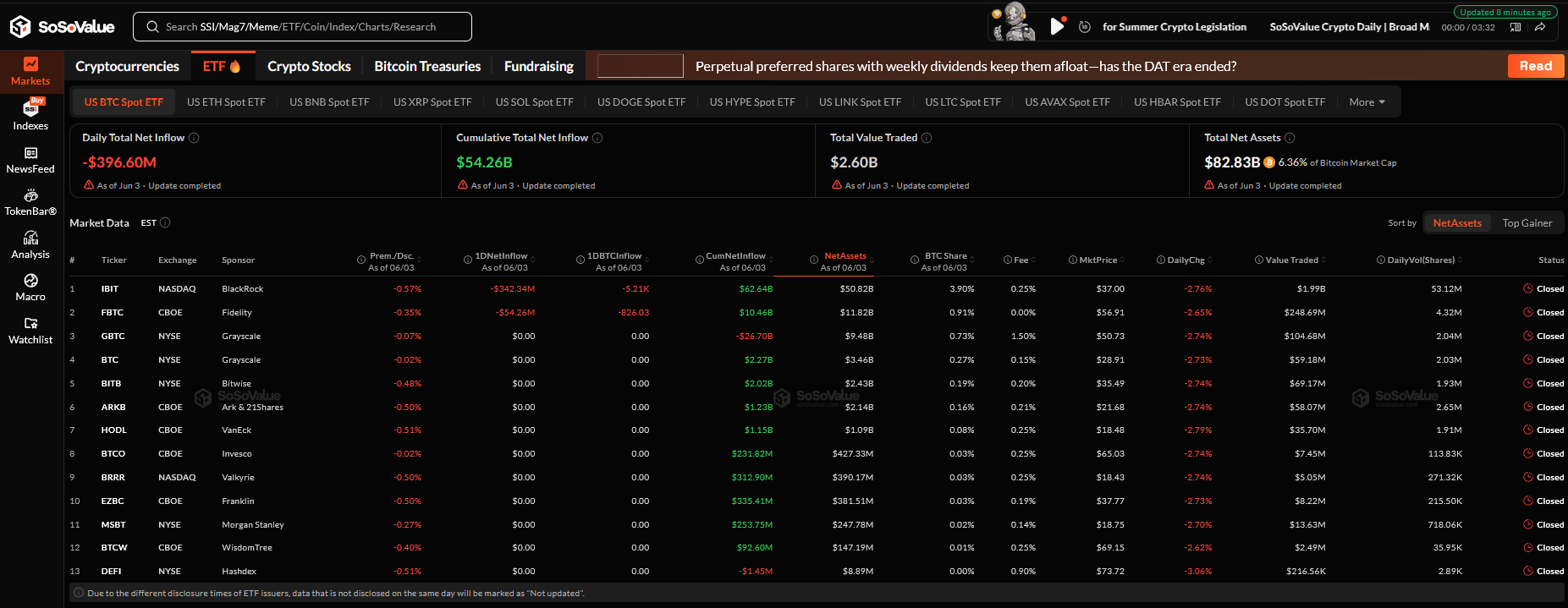Select the US ETH Spot ETF tab
Image resolution: width=1568 pixels, height=608 pixels.
click(x=226, y=102)
